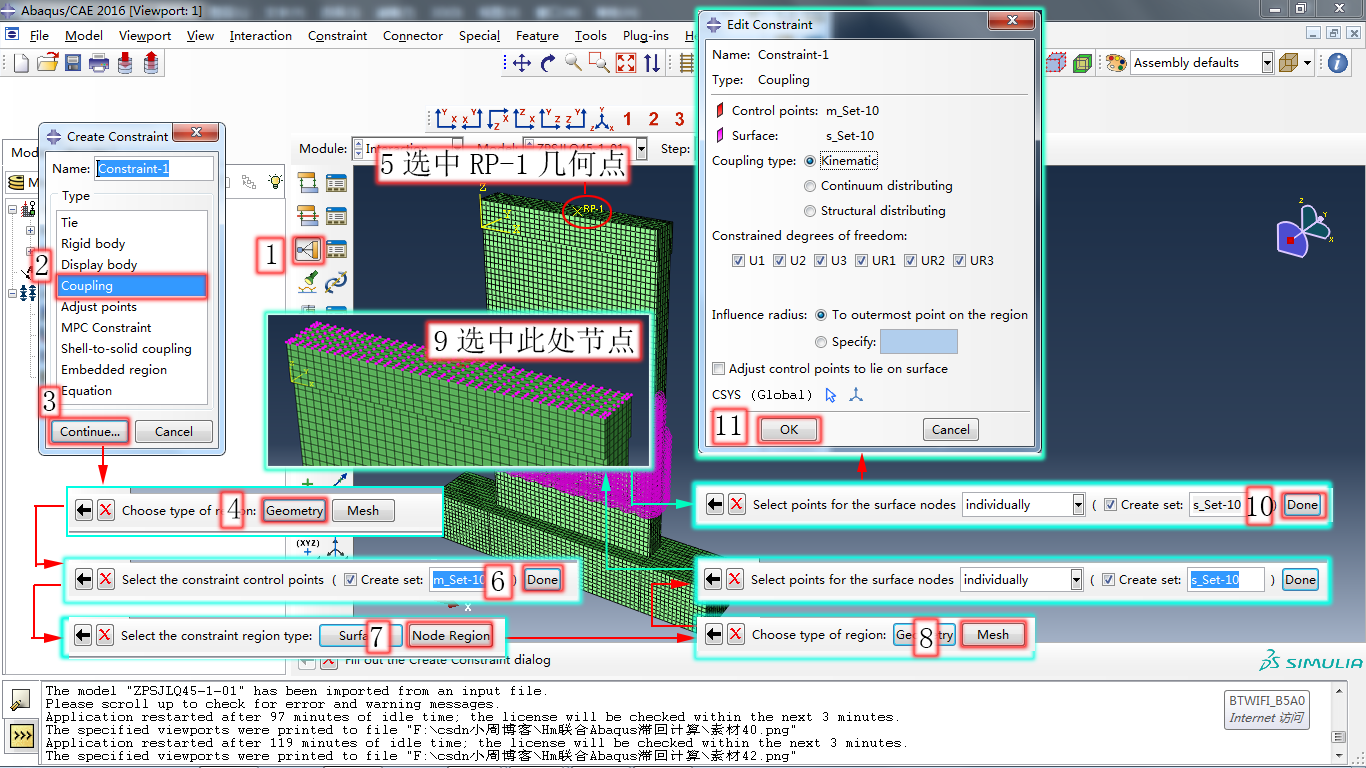1366x768 pixels.
Task: Enable Adjust control points to lie on surface
Action: (718, 369)
